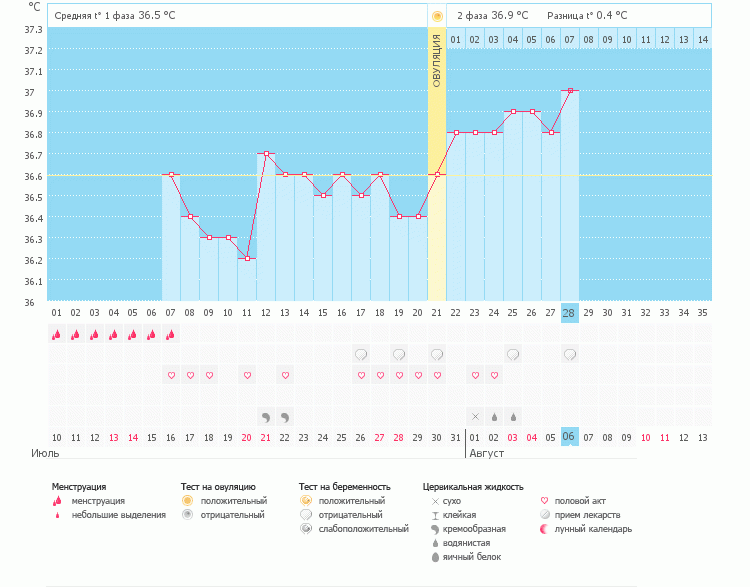Select phase 2 day 01 header cell
The image size is (750, 587).
456,40
